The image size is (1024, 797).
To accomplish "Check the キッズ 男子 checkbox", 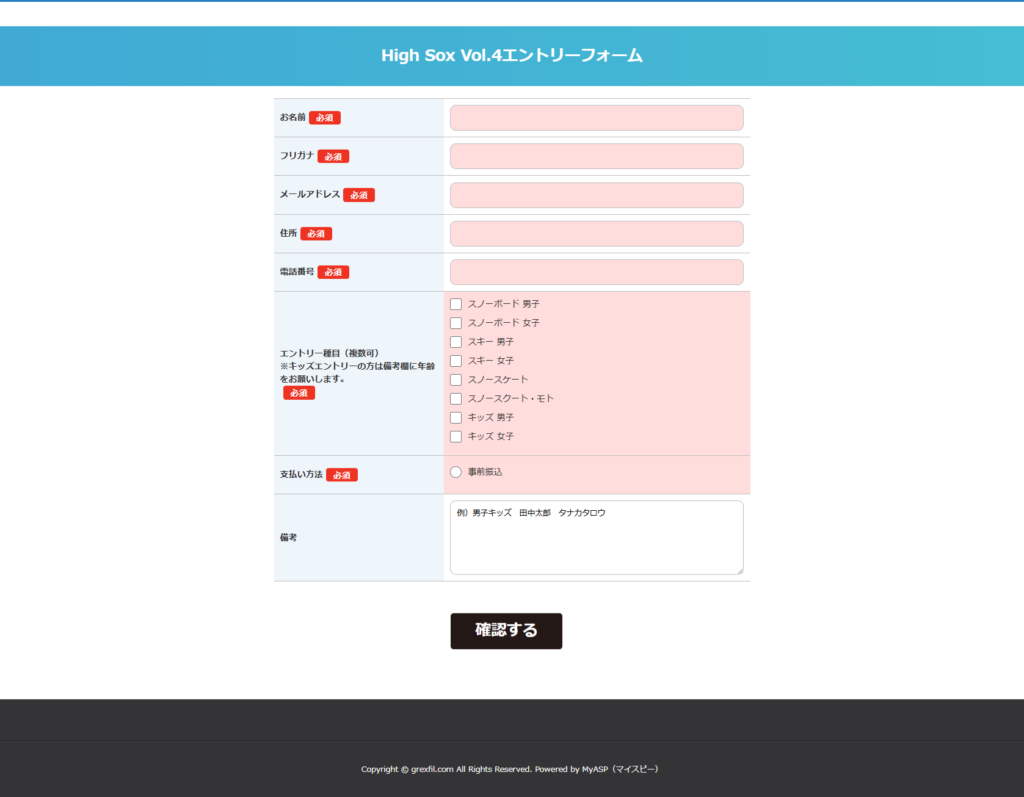I will (456, 418).
